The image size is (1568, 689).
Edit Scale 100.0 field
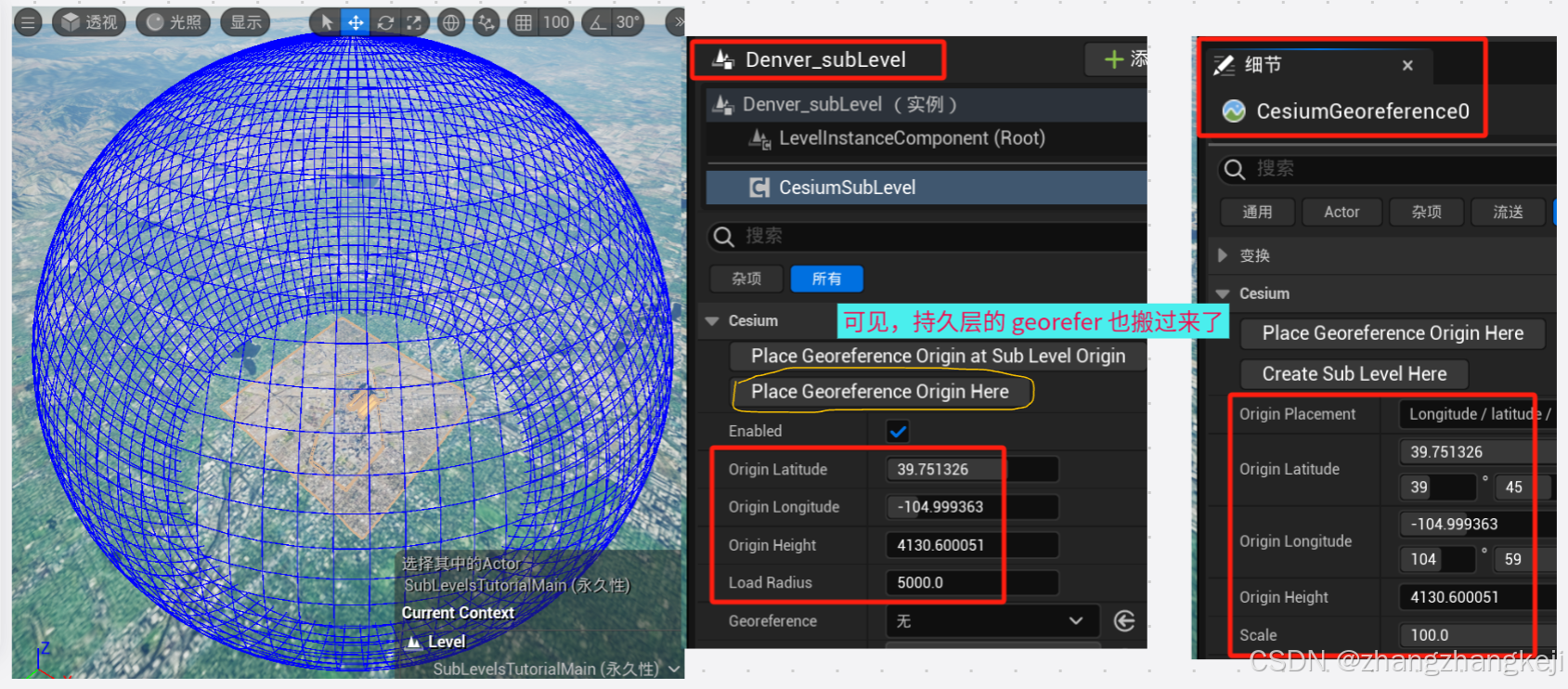1478,635
